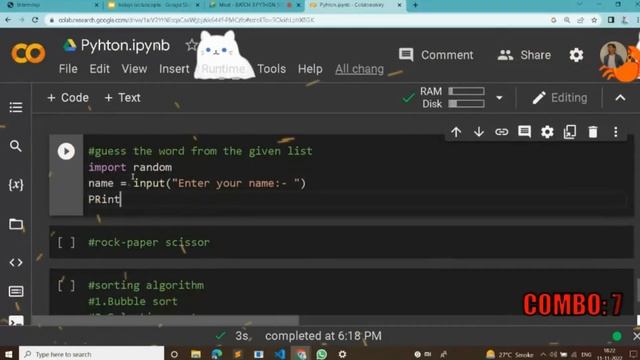Click the Google Drive icon beside the title
This screenshot has width=640, height=360.
coord(69,45)
